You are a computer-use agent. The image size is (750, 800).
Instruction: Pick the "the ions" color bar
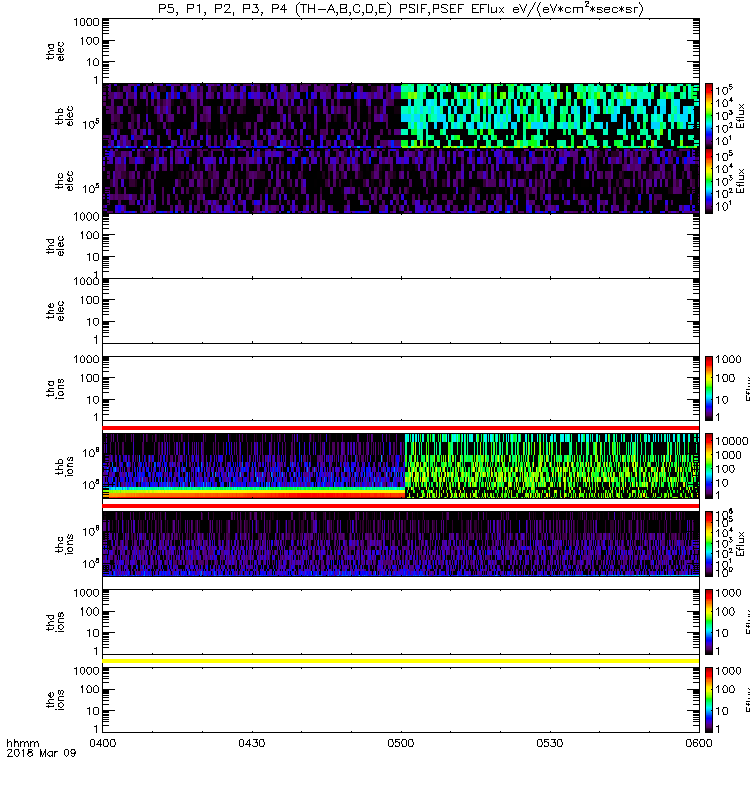[x=709, y=700]
